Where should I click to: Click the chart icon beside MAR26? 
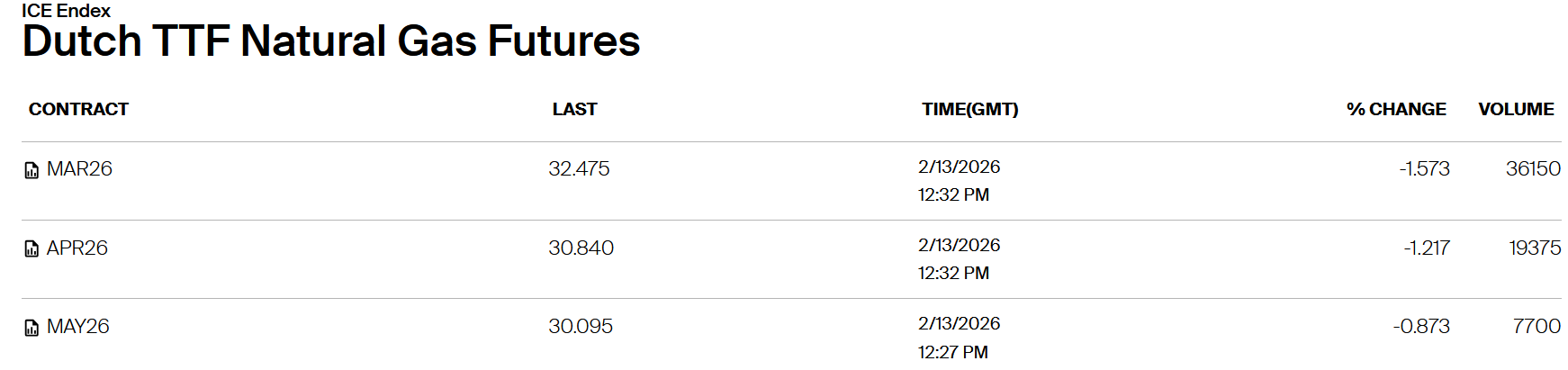point(32,170)
